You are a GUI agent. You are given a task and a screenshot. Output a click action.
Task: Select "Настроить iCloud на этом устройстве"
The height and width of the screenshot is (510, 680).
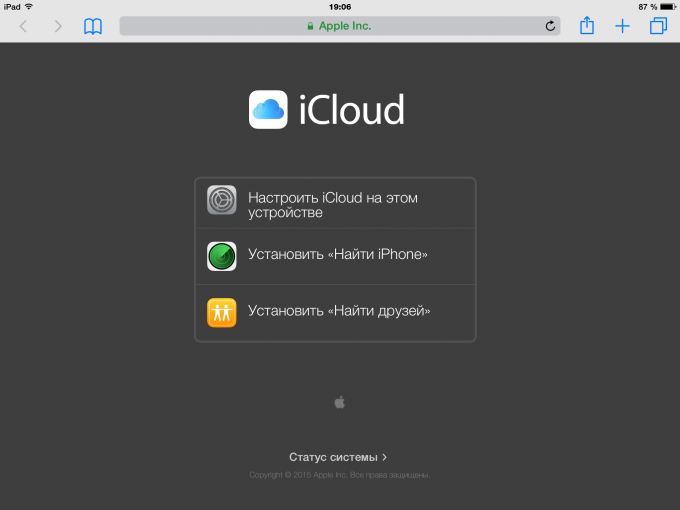coord(335,203)
